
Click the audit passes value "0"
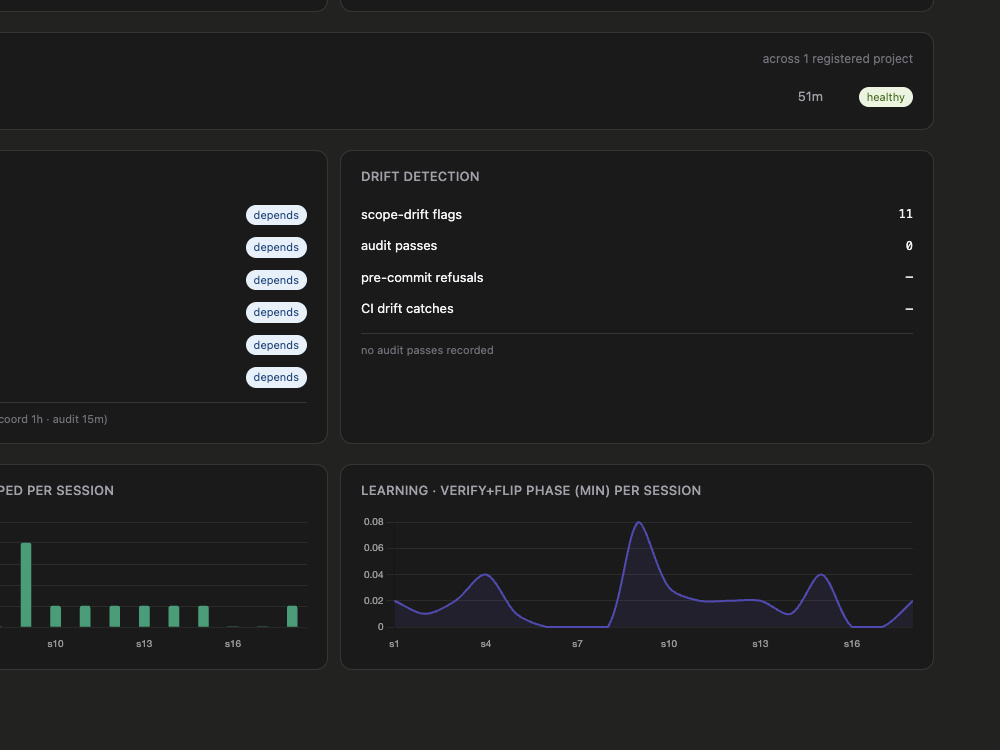click(x=909, y=246)
